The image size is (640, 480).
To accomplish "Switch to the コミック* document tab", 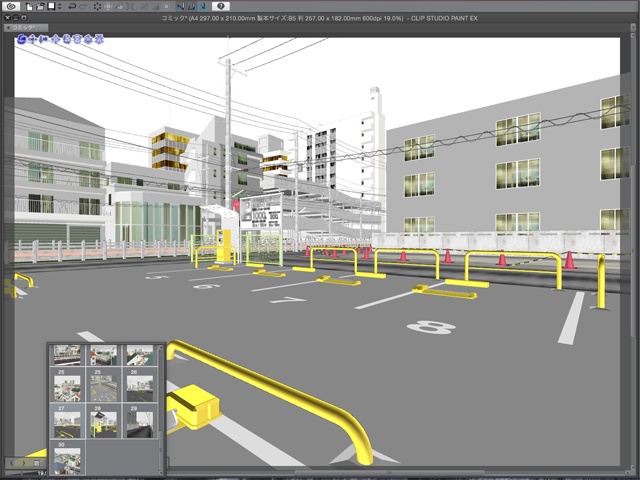I will 26,28.
